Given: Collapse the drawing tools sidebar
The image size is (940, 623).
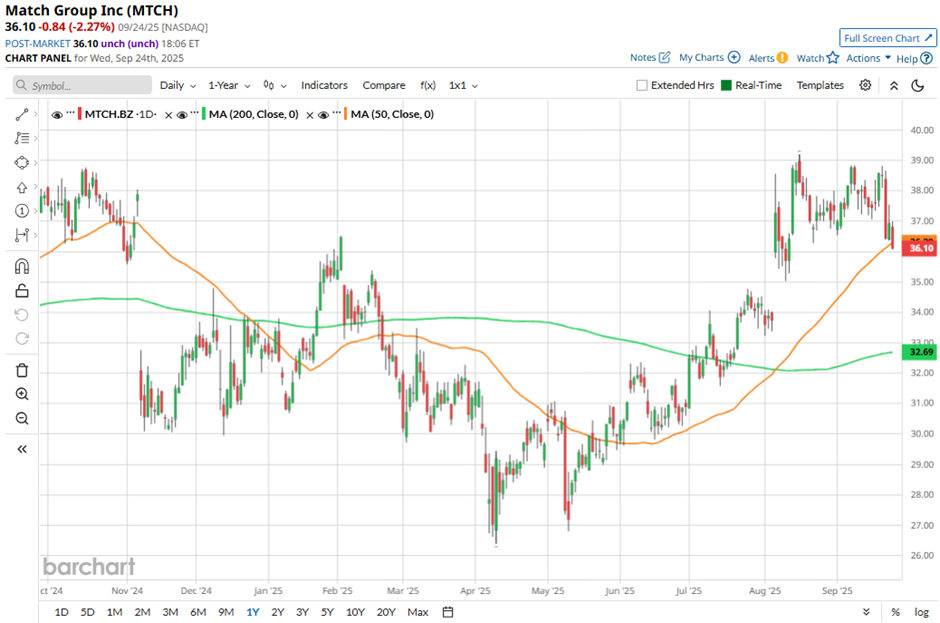Looking at the screenshot, I should point(22,449).
